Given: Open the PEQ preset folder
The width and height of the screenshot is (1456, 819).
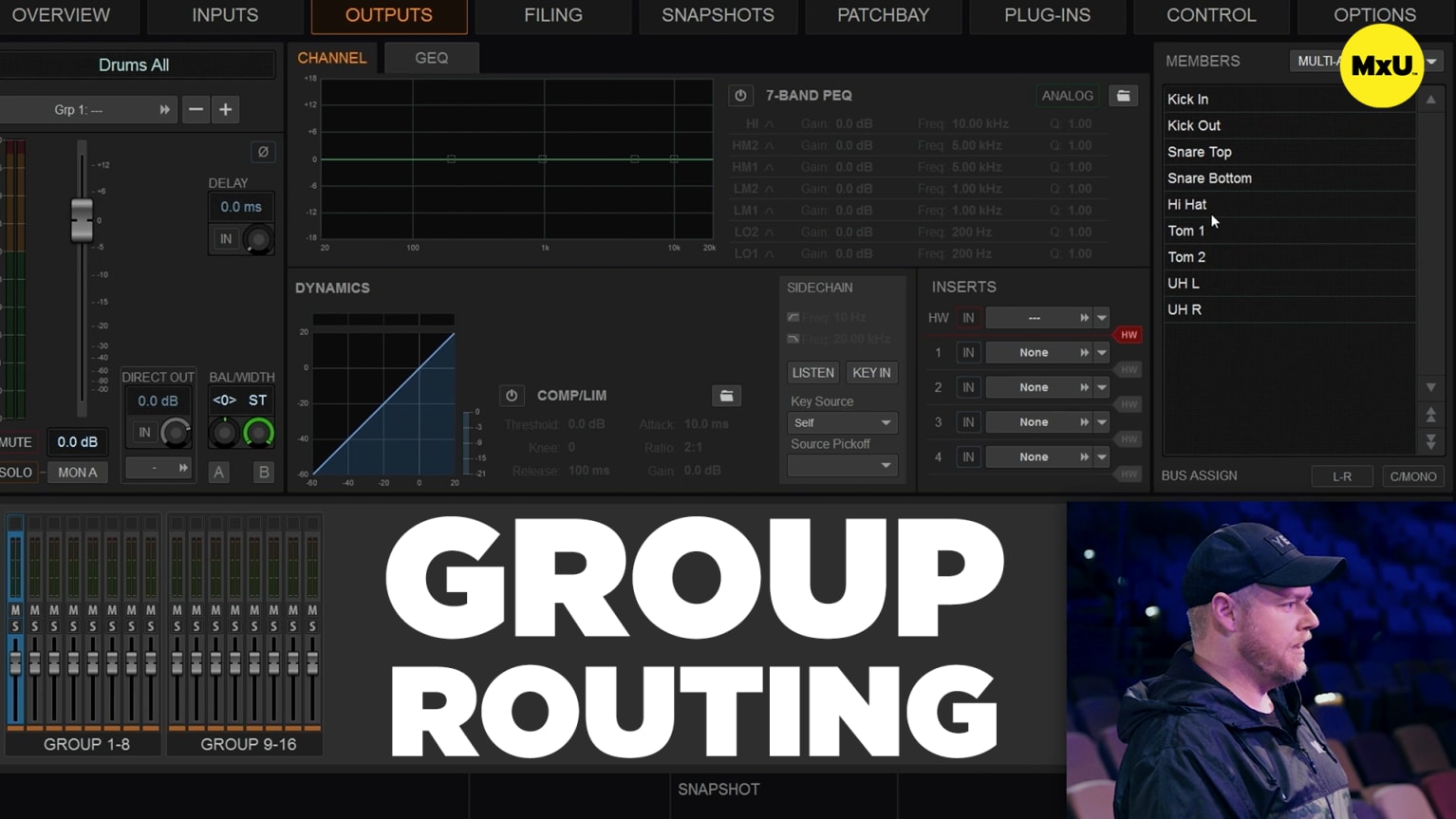Looking at the screenshot, I should point(1124,95).
